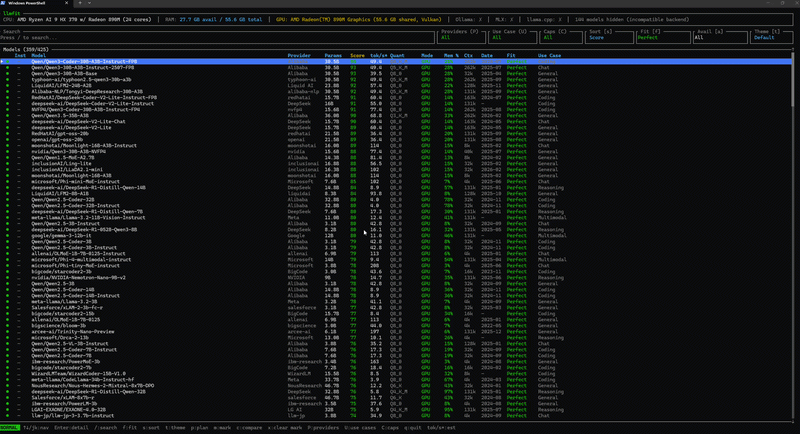
Task: Open the Theme (t) selector showing Default
Action: 771,37
